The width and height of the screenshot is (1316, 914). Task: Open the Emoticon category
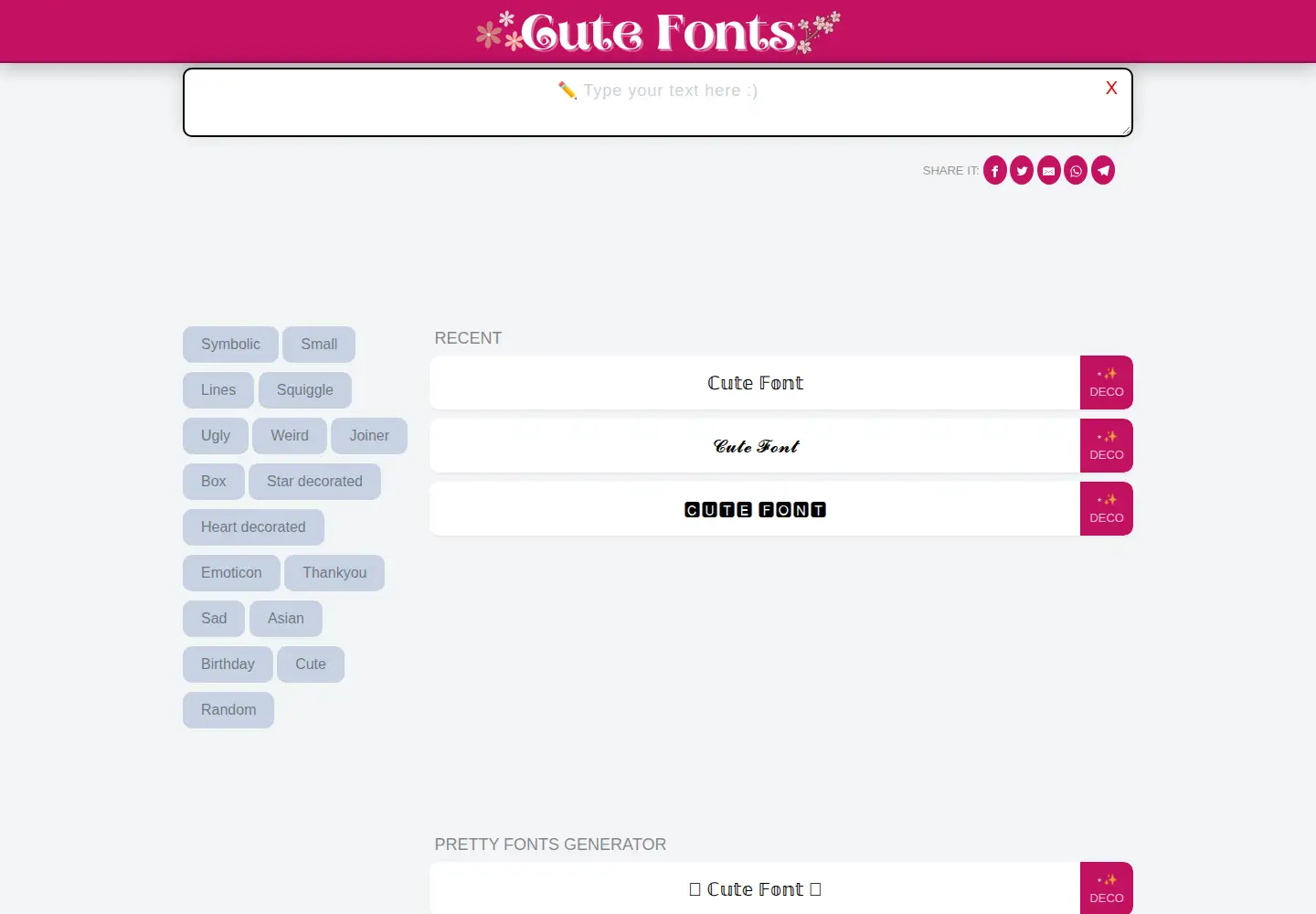pyautogui.click(x=231, y=573)
